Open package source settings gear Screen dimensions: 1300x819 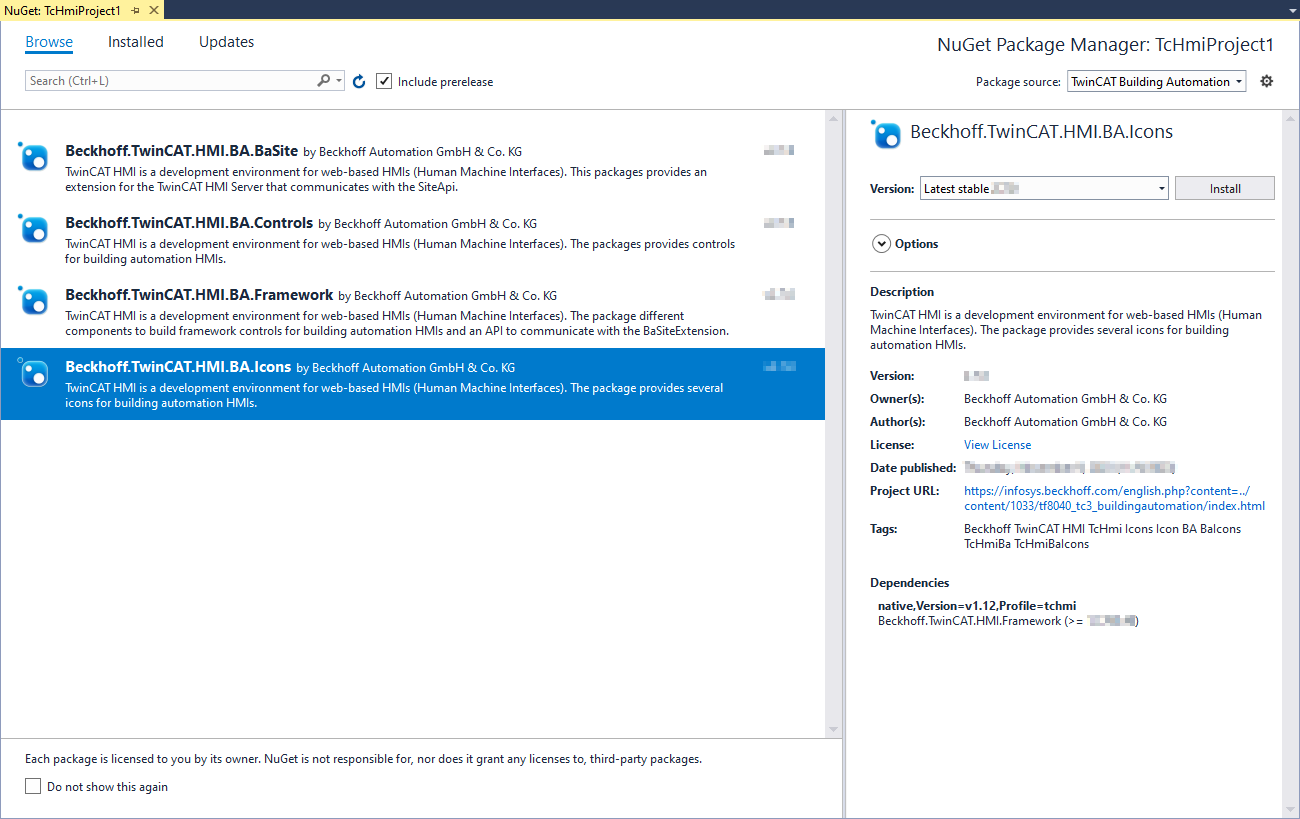pyautogui.click(x=1267, y=81)
